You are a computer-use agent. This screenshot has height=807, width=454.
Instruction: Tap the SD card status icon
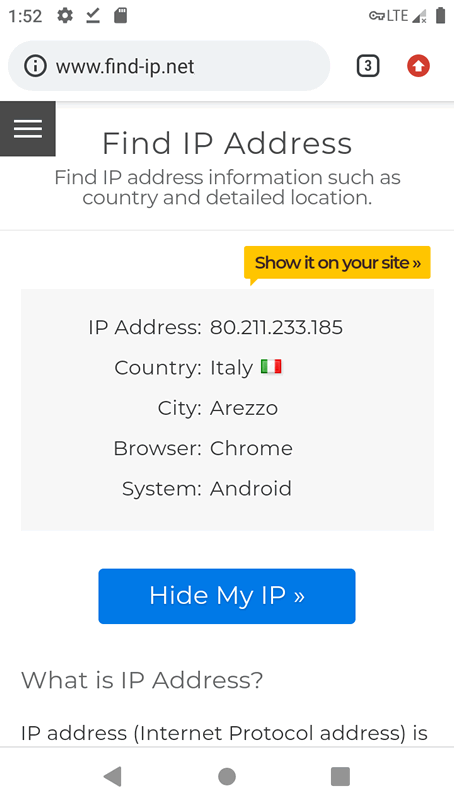[x=120, y=16]
